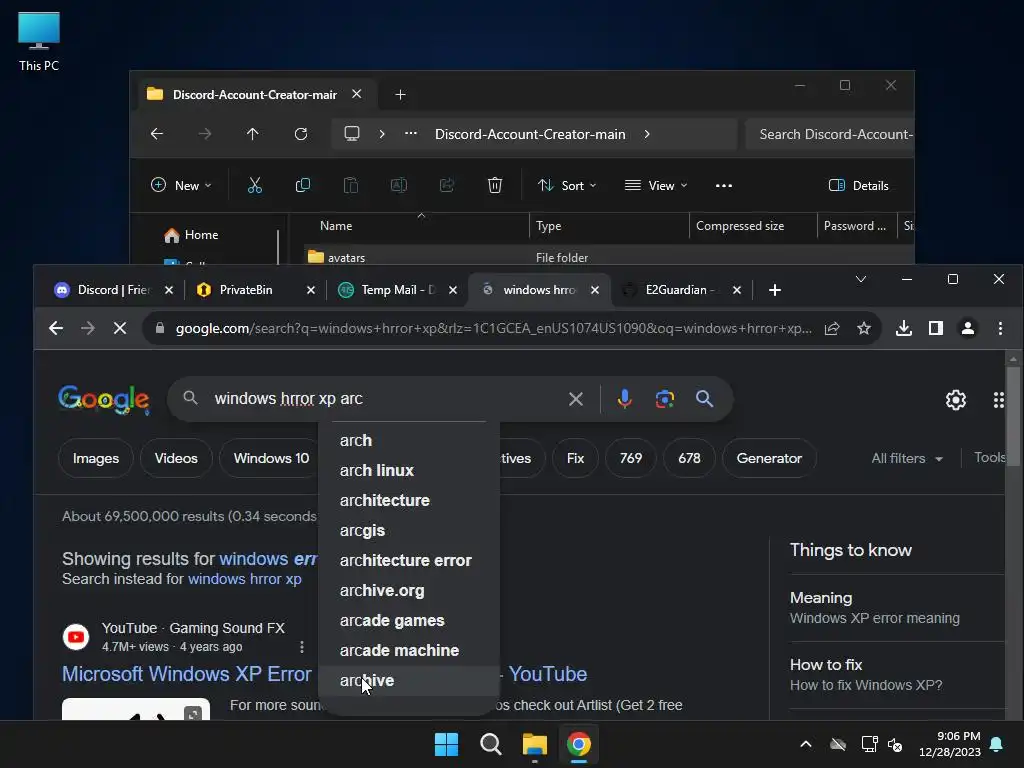
Task: Toggle Chrome side panel icon
Action: tap(936, 328)
